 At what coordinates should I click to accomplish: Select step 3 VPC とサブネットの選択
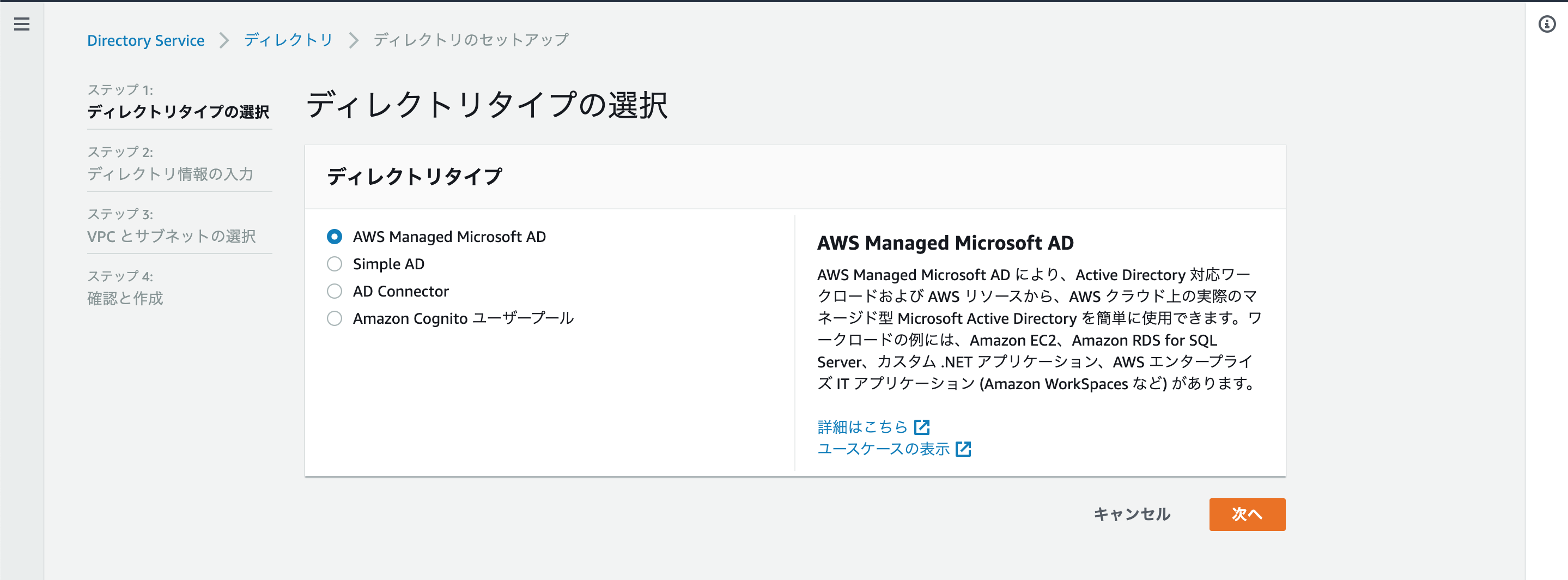point(172,236)
